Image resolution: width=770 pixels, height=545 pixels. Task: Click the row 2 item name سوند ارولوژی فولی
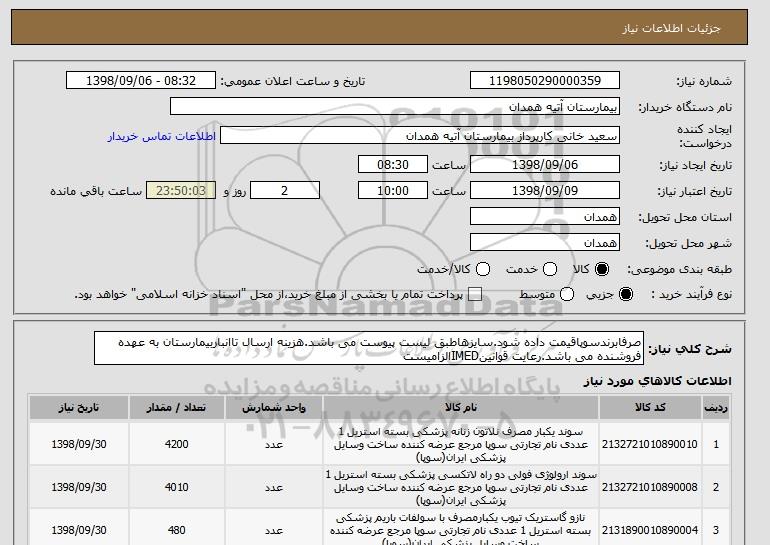tap(461, 488)
